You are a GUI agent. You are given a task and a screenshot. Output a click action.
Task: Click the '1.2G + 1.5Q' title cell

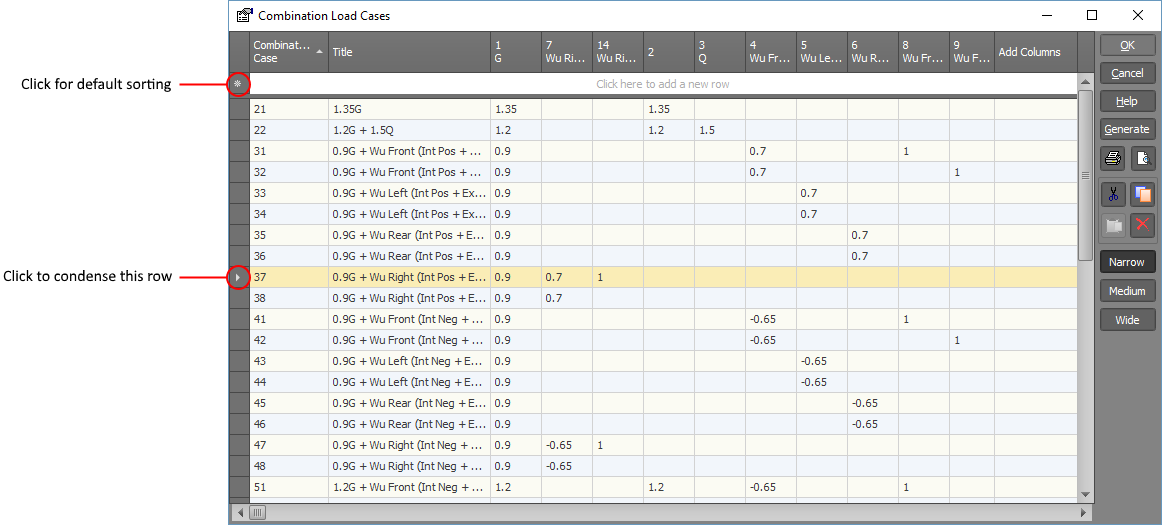[409, 131]
